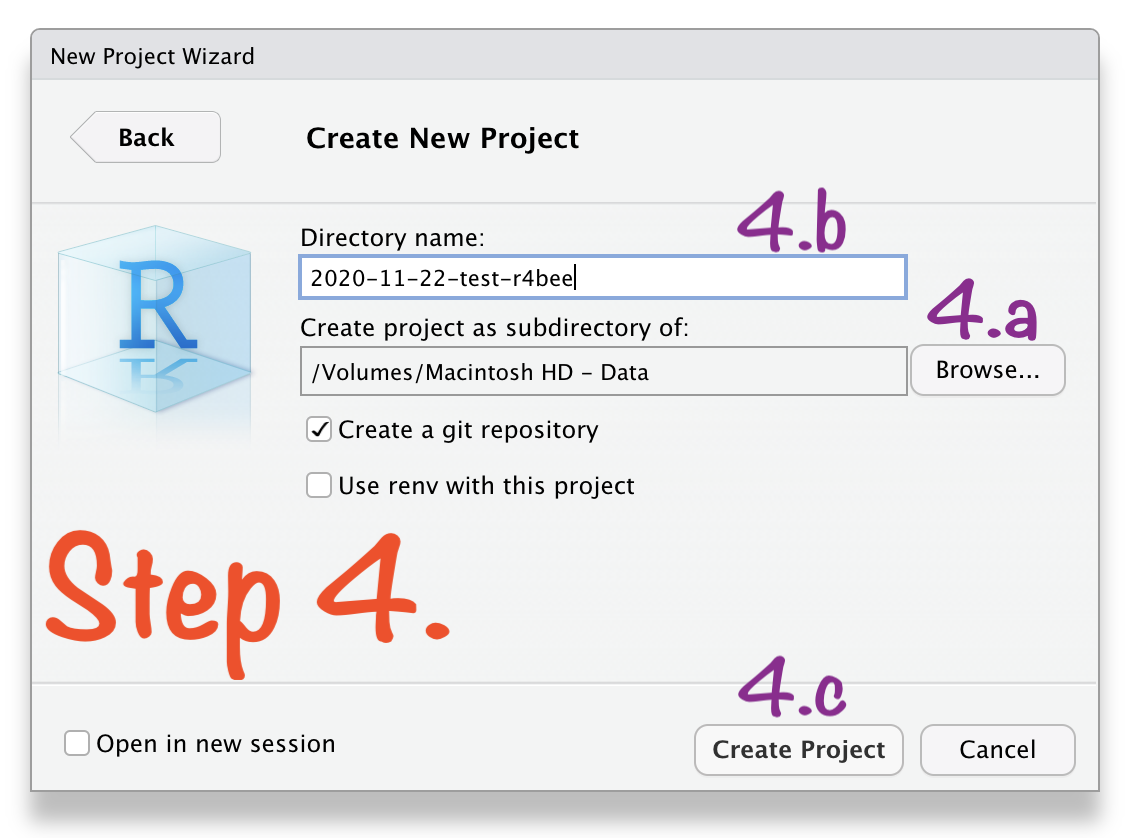1126x838 pixels.
Task: Dismiss the wizard with the Cancel button
Action: click(x=997, y=750)
